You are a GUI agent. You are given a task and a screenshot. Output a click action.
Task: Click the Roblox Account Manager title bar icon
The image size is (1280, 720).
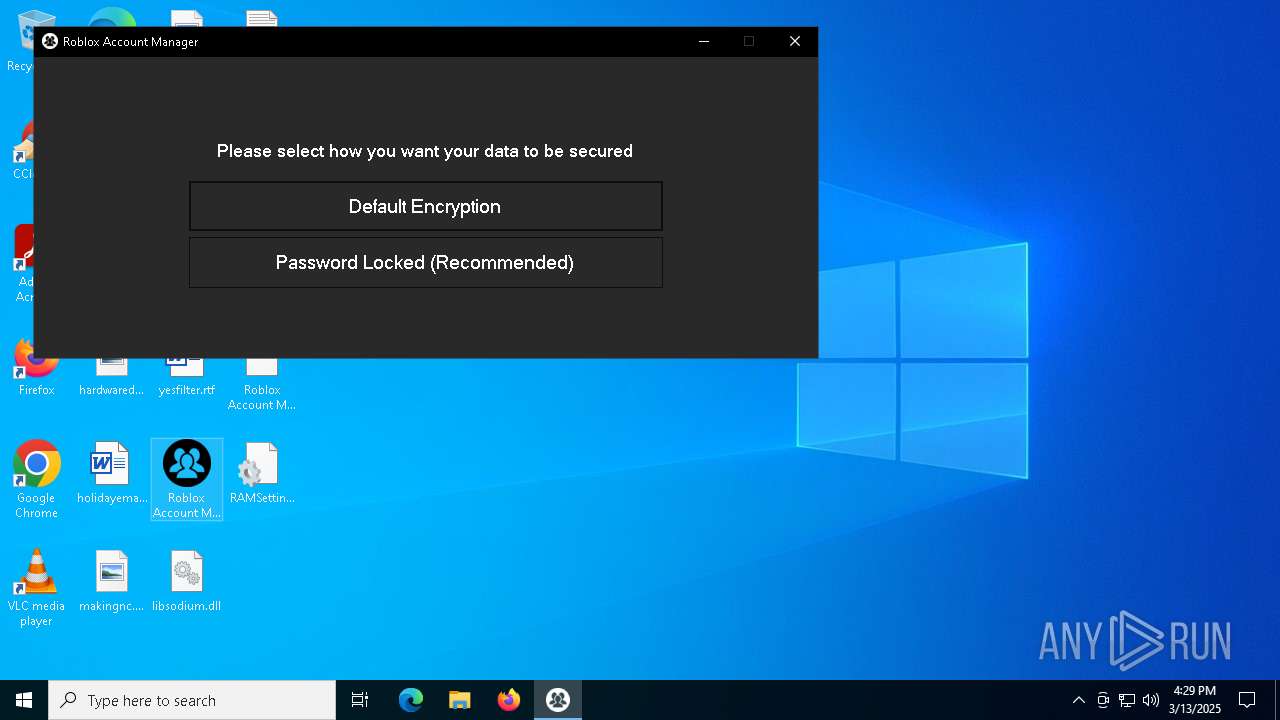pyautogui.click(x=50, y=41)
